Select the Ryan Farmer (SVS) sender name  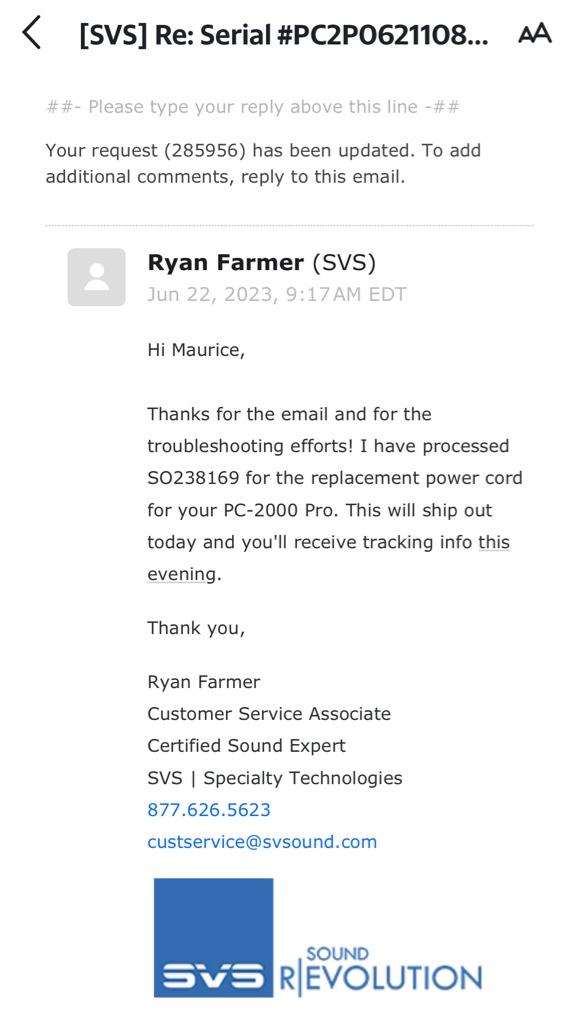[262, 263]
